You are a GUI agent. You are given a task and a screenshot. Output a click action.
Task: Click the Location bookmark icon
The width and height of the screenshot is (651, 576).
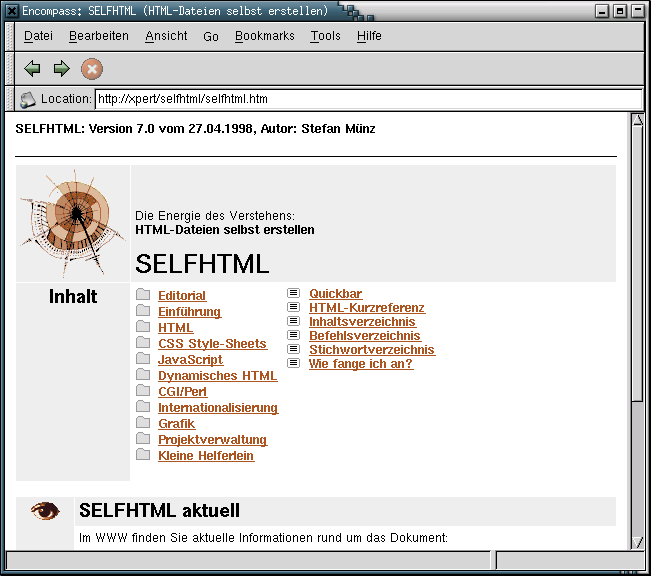pos(28,100)
